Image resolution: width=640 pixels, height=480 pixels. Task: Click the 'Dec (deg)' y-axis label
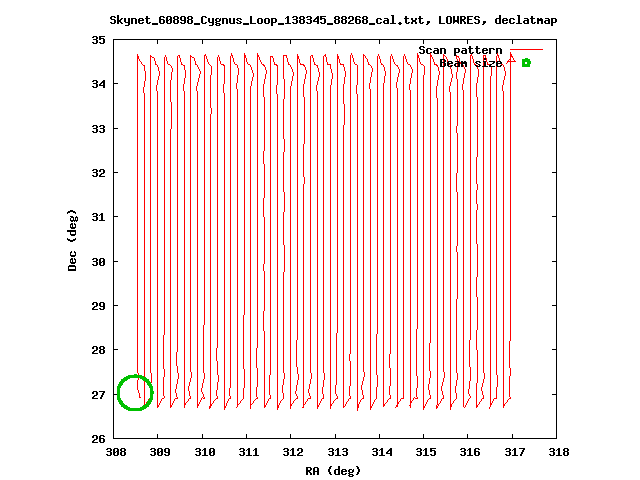pos(72,240)
